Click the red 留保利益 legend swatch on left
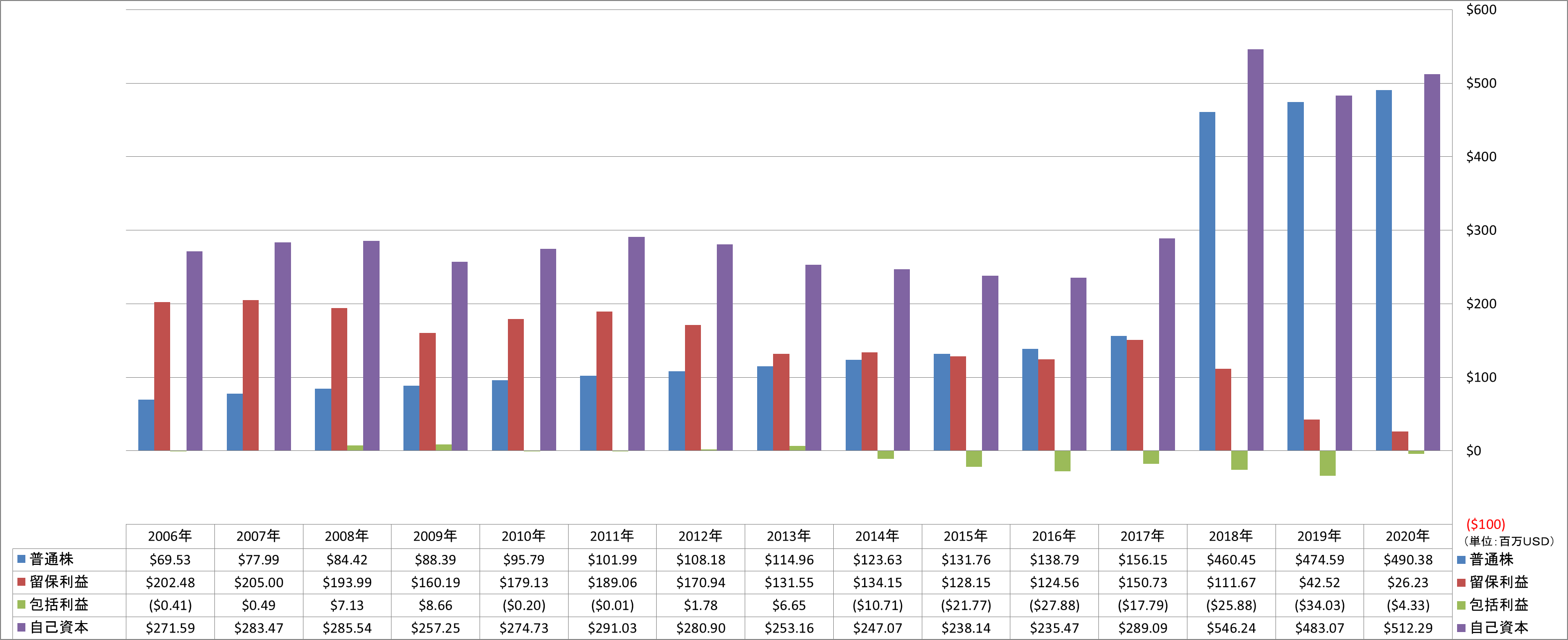Image resolution: width=1568 pixels, height=640 pixels. point(21,582)
